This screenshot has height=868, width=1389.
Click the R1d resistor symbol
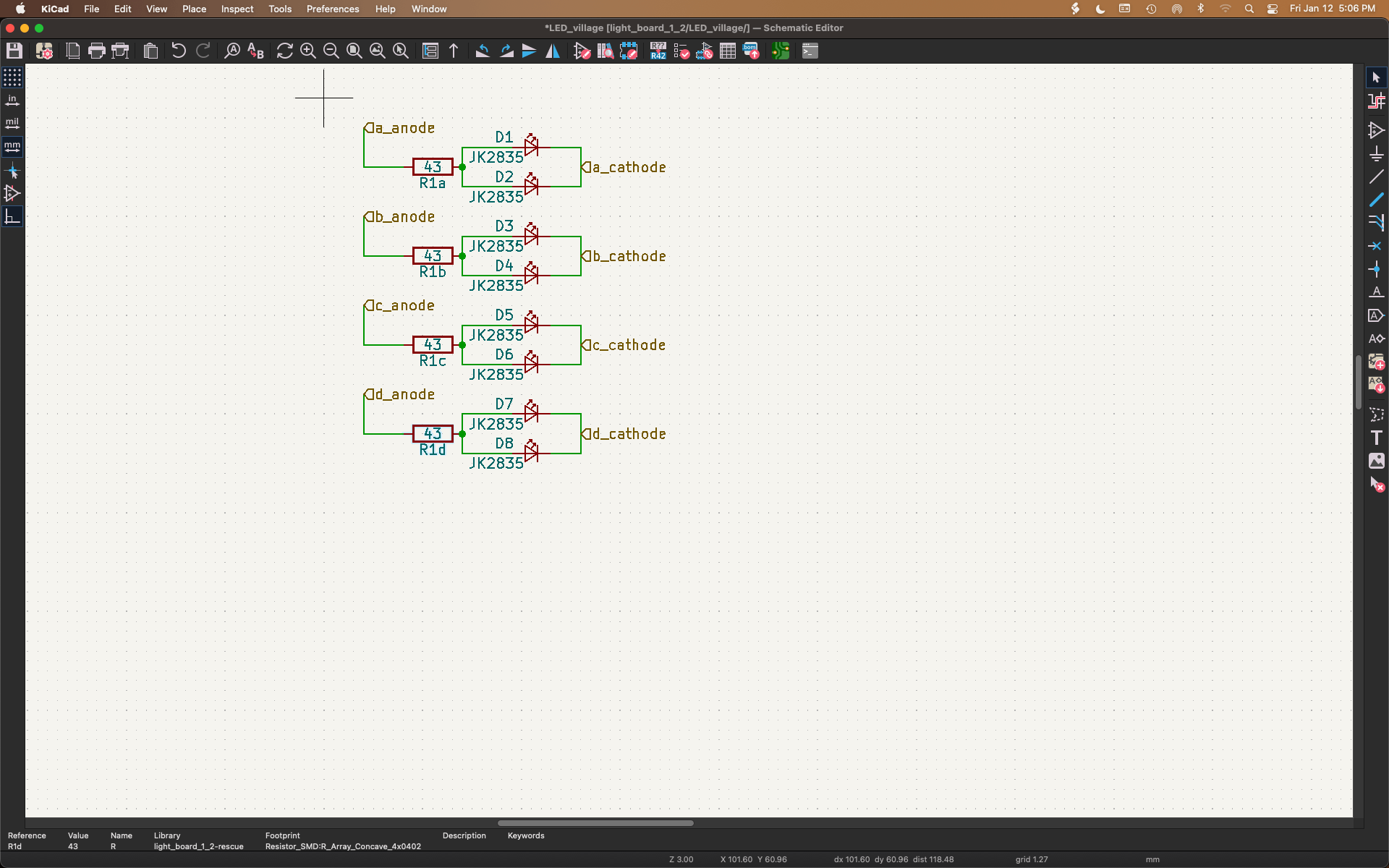pos(433,433)
